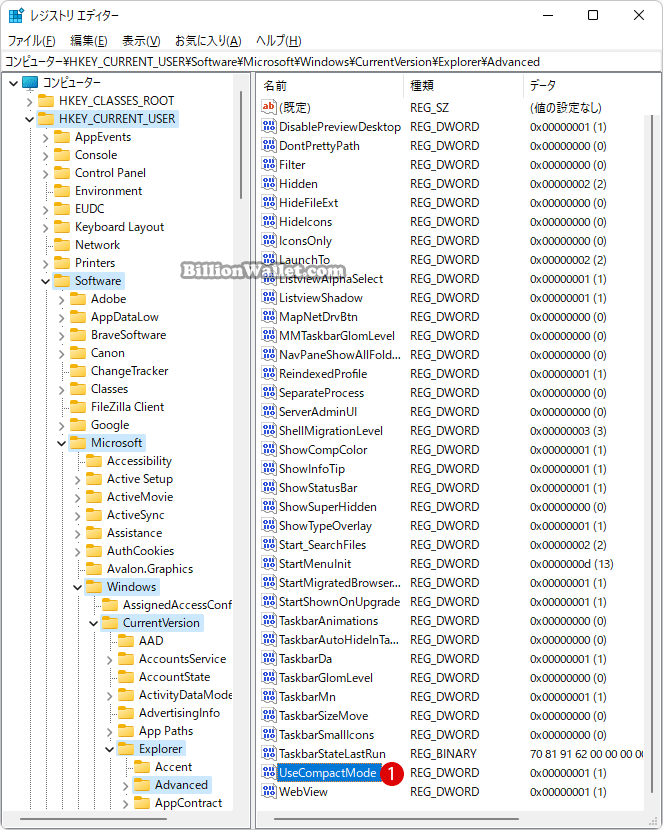Click the DWORD icon beside ListviewShadow

coord(269,297)
